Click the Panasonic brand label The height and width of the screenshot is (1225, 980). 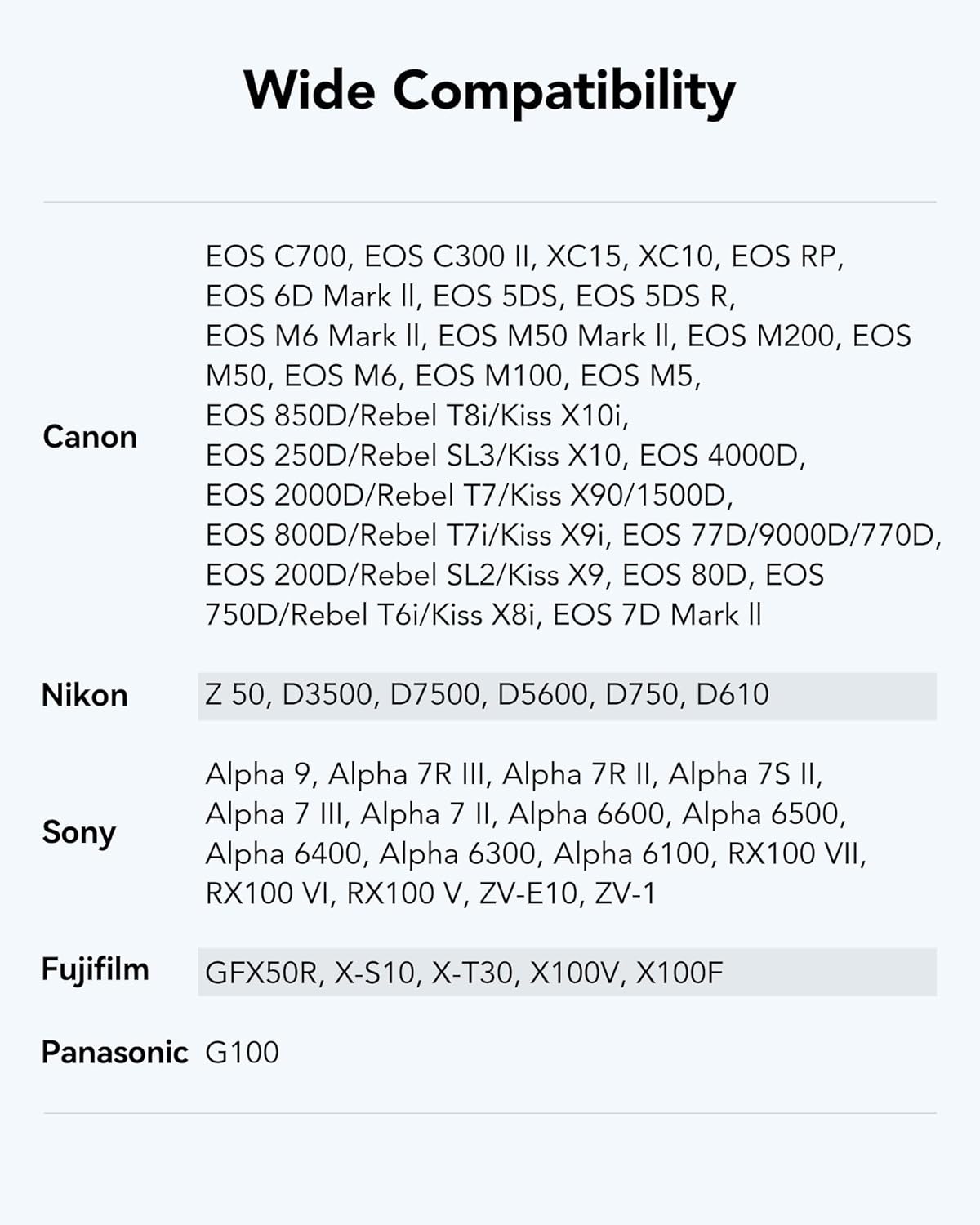(x=114, y=1052)
